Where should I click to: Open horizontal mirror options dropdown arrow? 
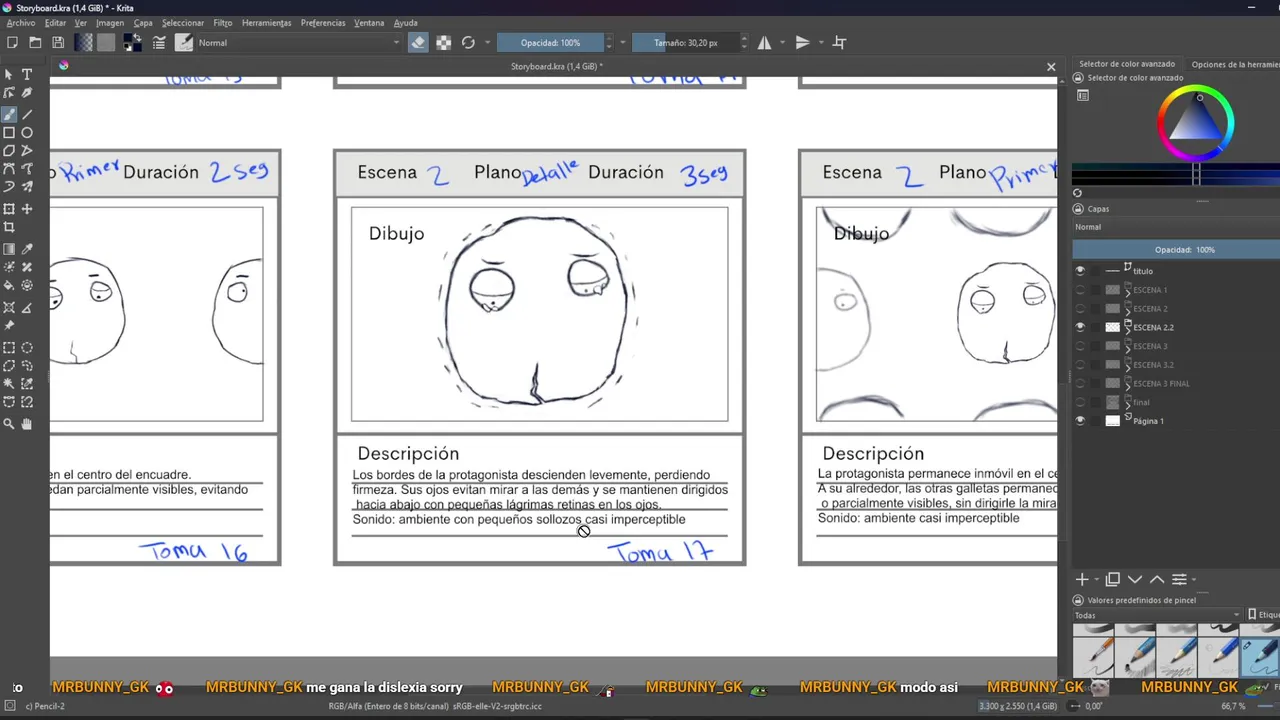(x=782, y=42)
